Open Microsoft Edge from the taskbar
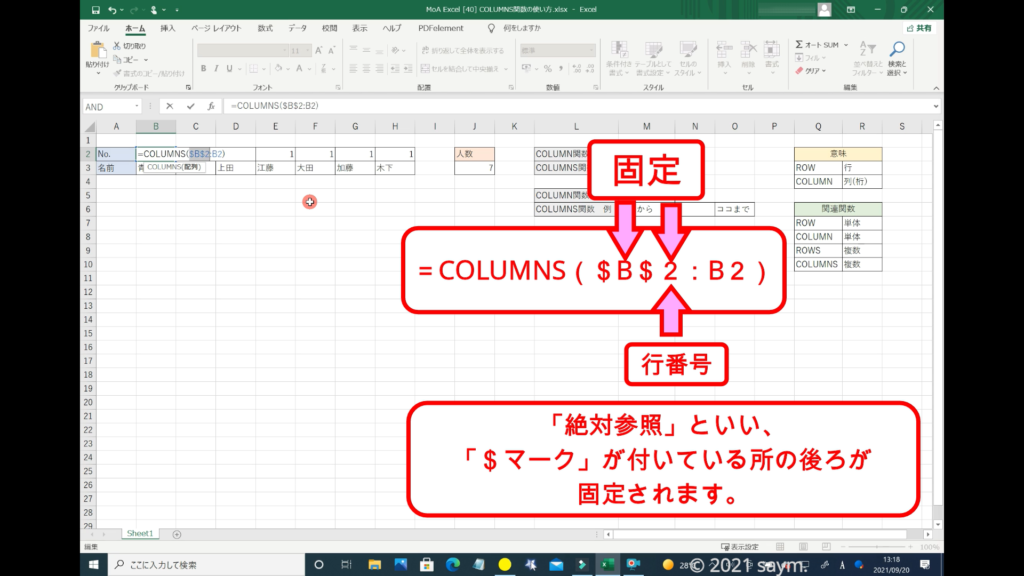Viewport: 1024px width, 576px height. pyautogui.click(x=451, y=565)
